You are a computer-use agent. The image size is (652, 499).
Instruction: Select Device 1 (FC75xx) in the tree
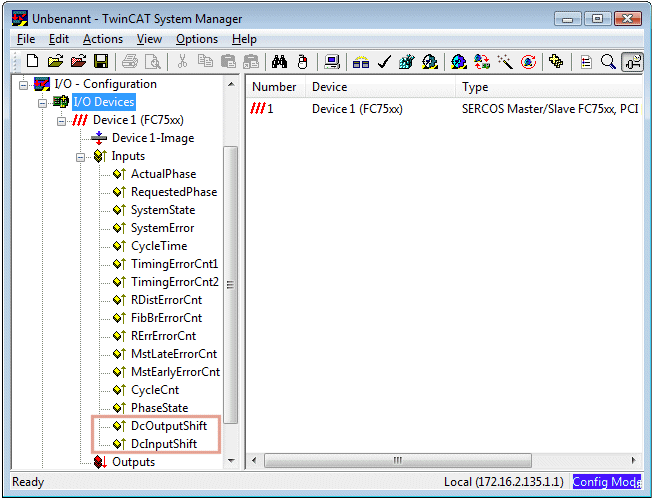pyautogui.click(x=138, y=120)
